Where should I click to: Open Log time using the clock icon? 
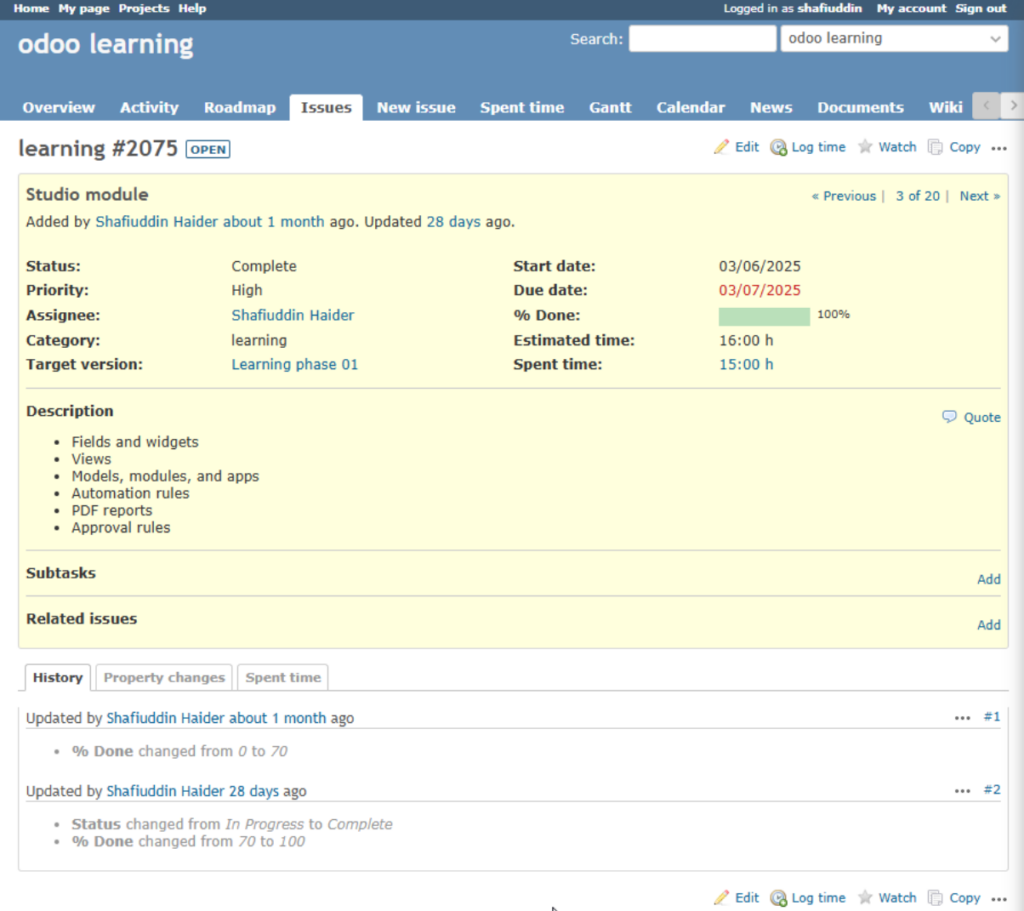(x=779, y=146)
